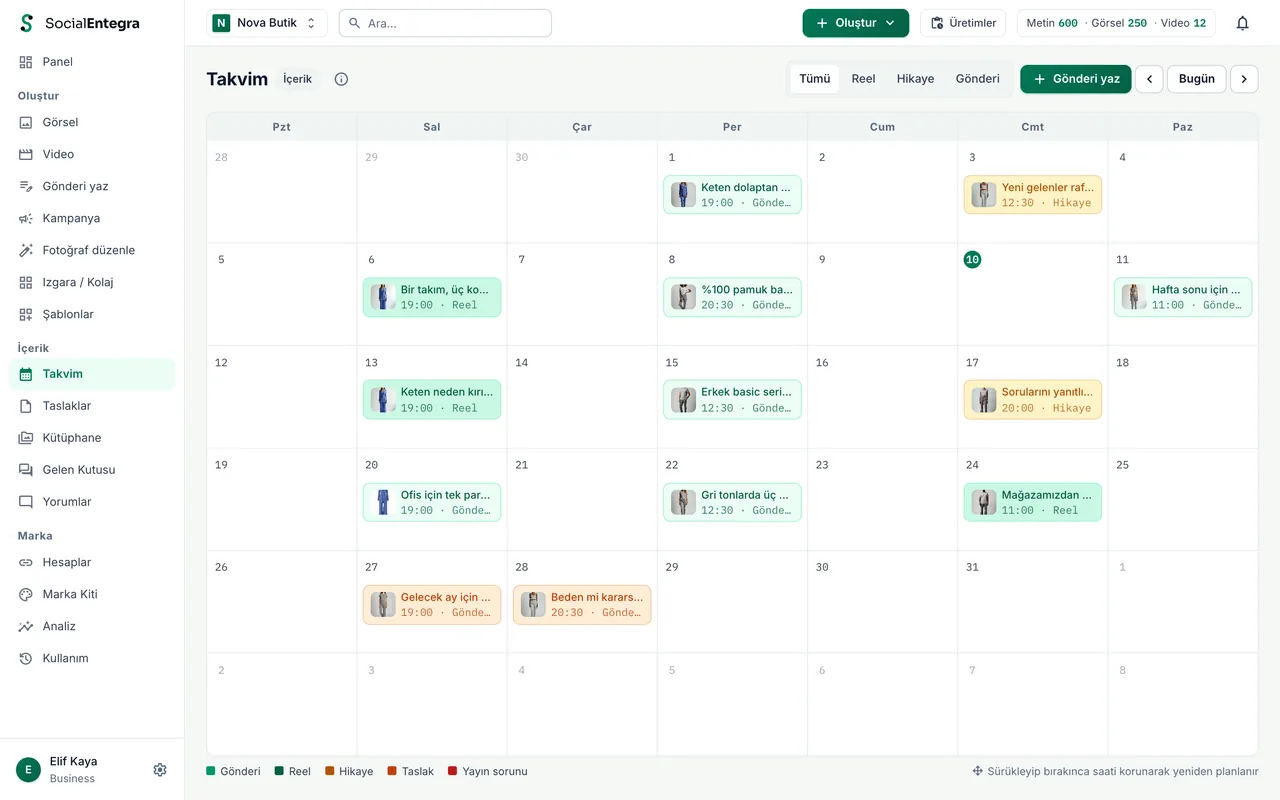1280x800 pixels.
Task: Go to previous month with left chevron
Action: click(1149, 79)
